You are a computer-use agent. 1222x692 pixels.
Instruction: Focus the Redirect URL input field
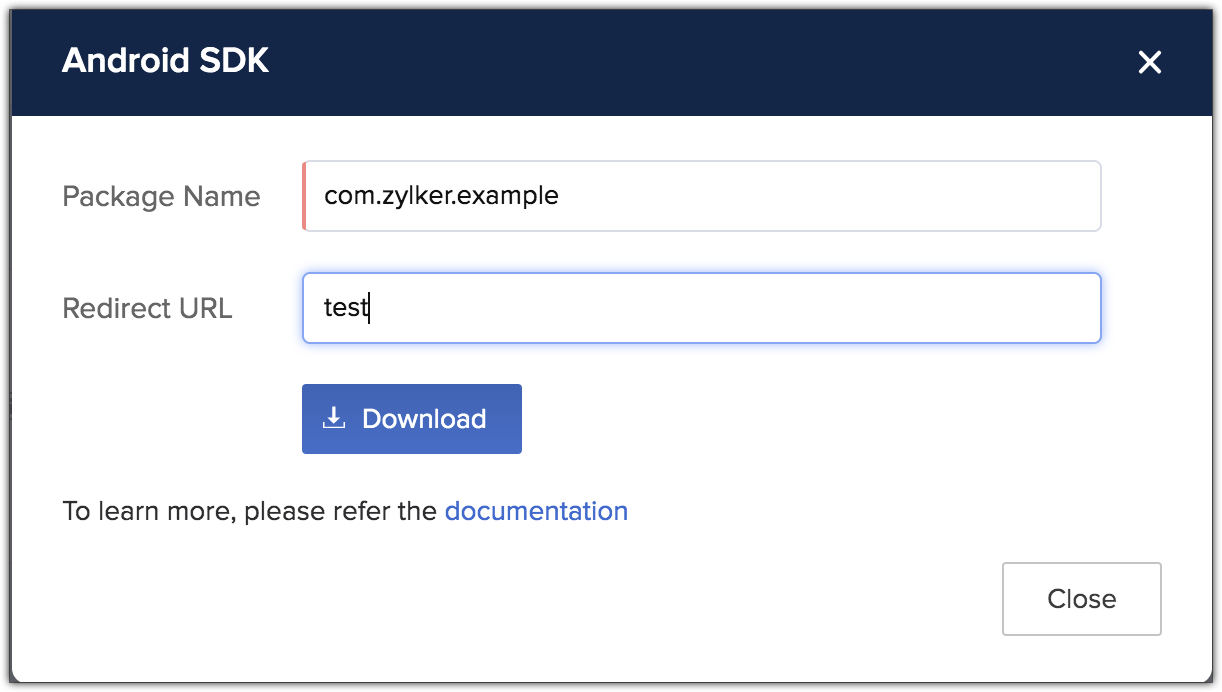pyautogui.click(x=700, y=308)
